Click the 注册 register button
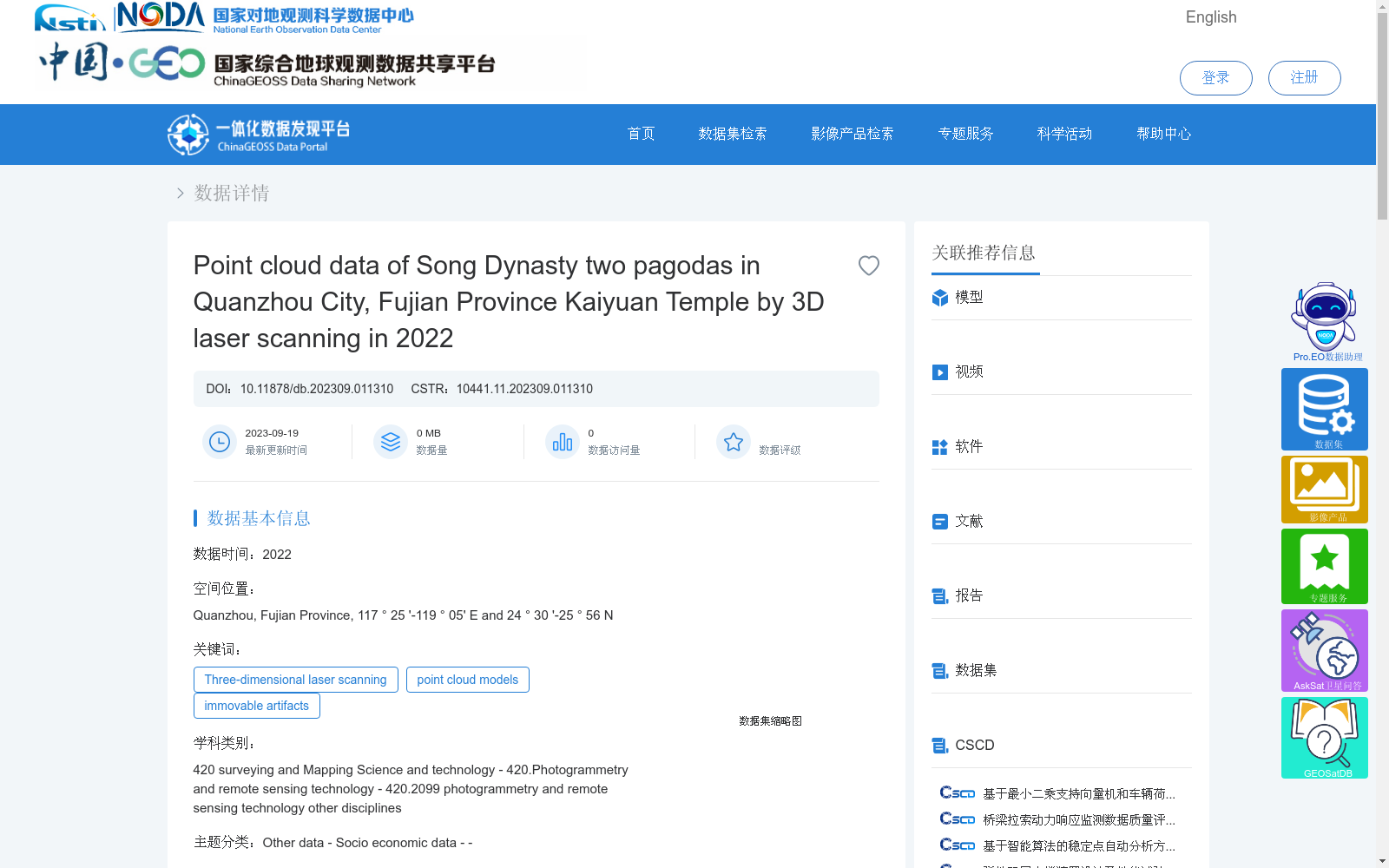1389x868 pixels. point(1304,78)
